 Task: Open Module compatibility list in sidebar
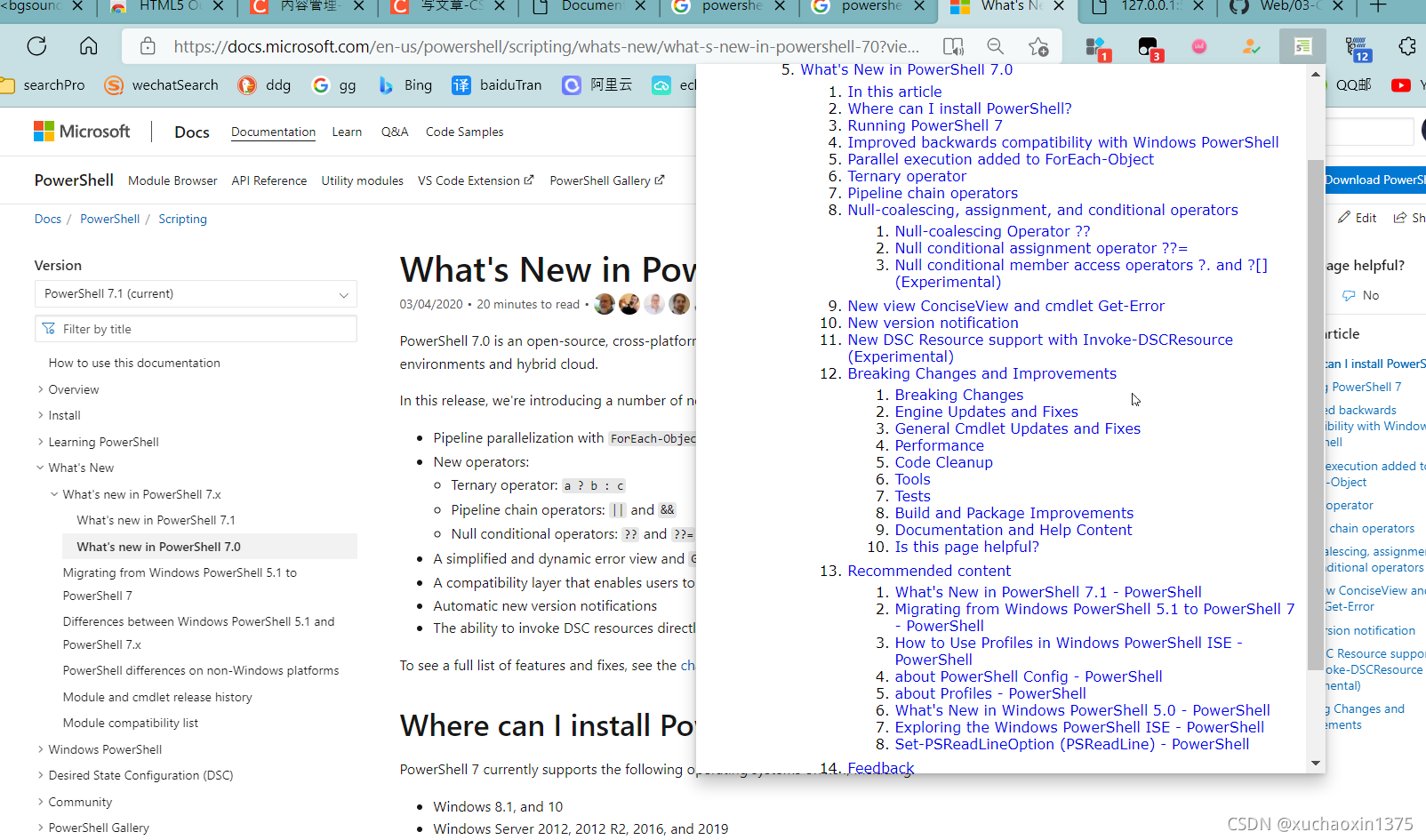click(x=130, y=723)
